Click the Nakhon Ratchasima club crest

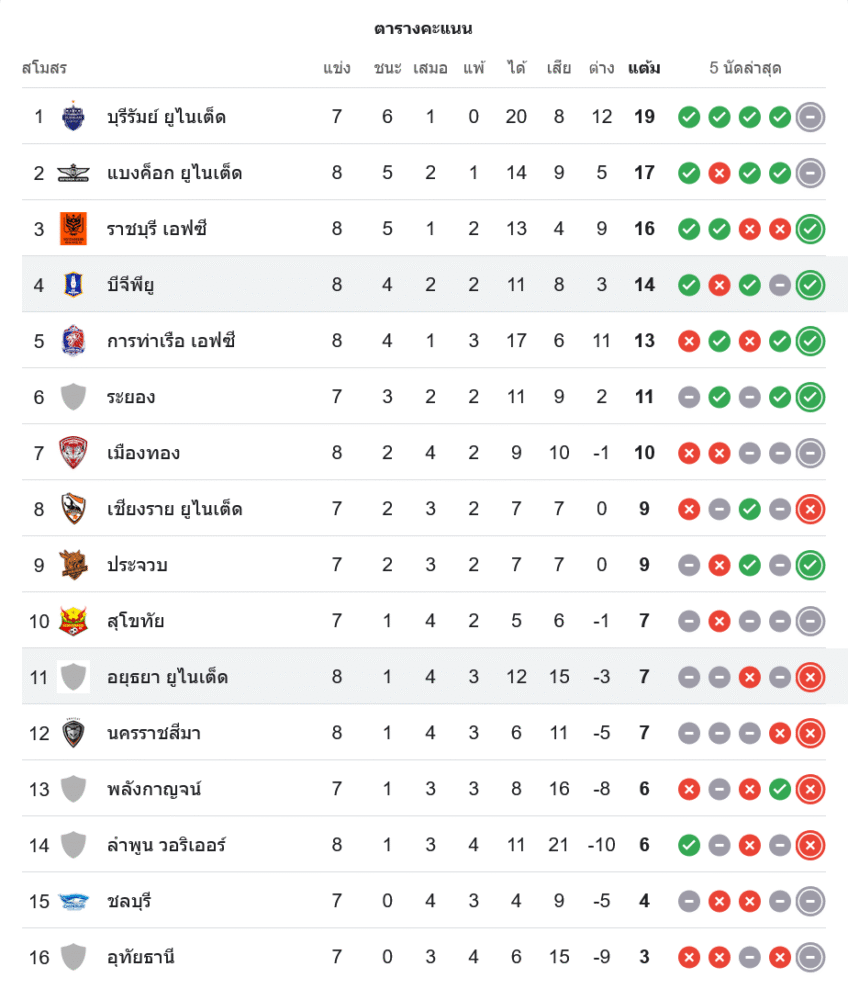pos(73,733)
